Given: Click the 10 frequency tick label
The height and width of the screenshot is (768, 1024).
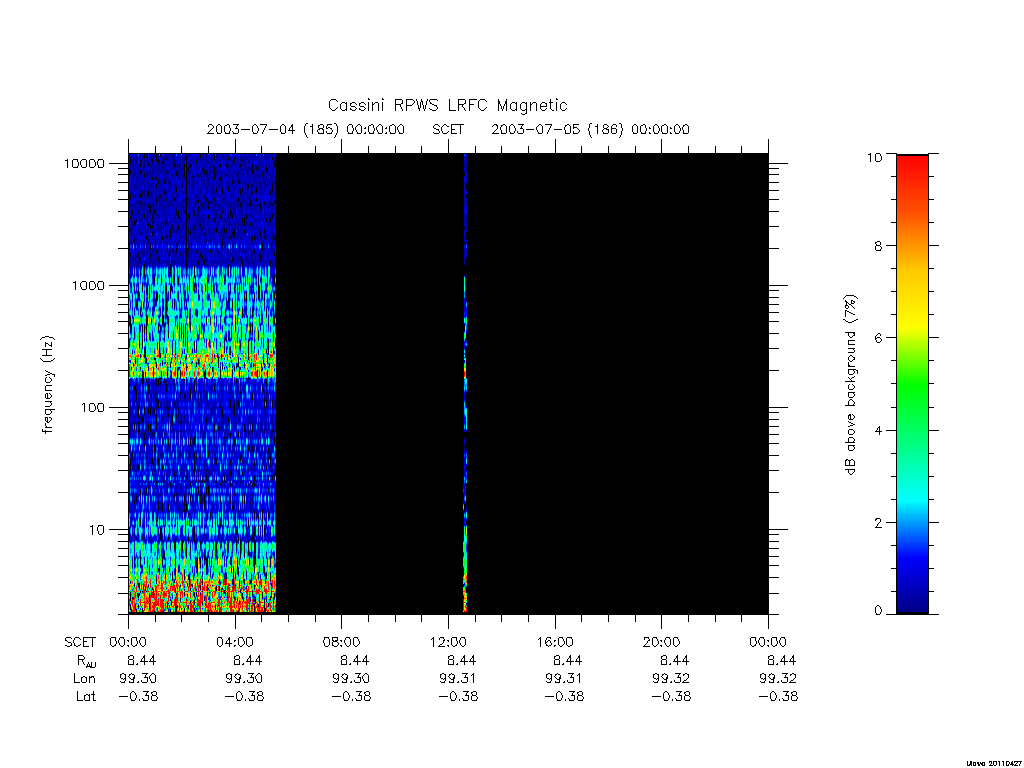Looking at the screenshot, I should [x=97, y=530].
